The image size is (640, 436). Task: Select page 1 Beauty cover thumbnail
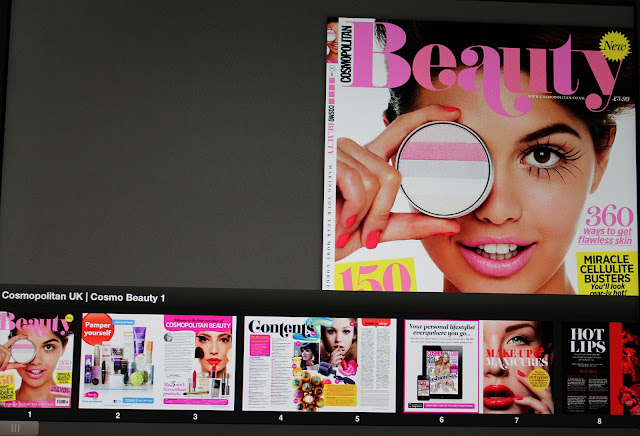click(x=36, y=360)
